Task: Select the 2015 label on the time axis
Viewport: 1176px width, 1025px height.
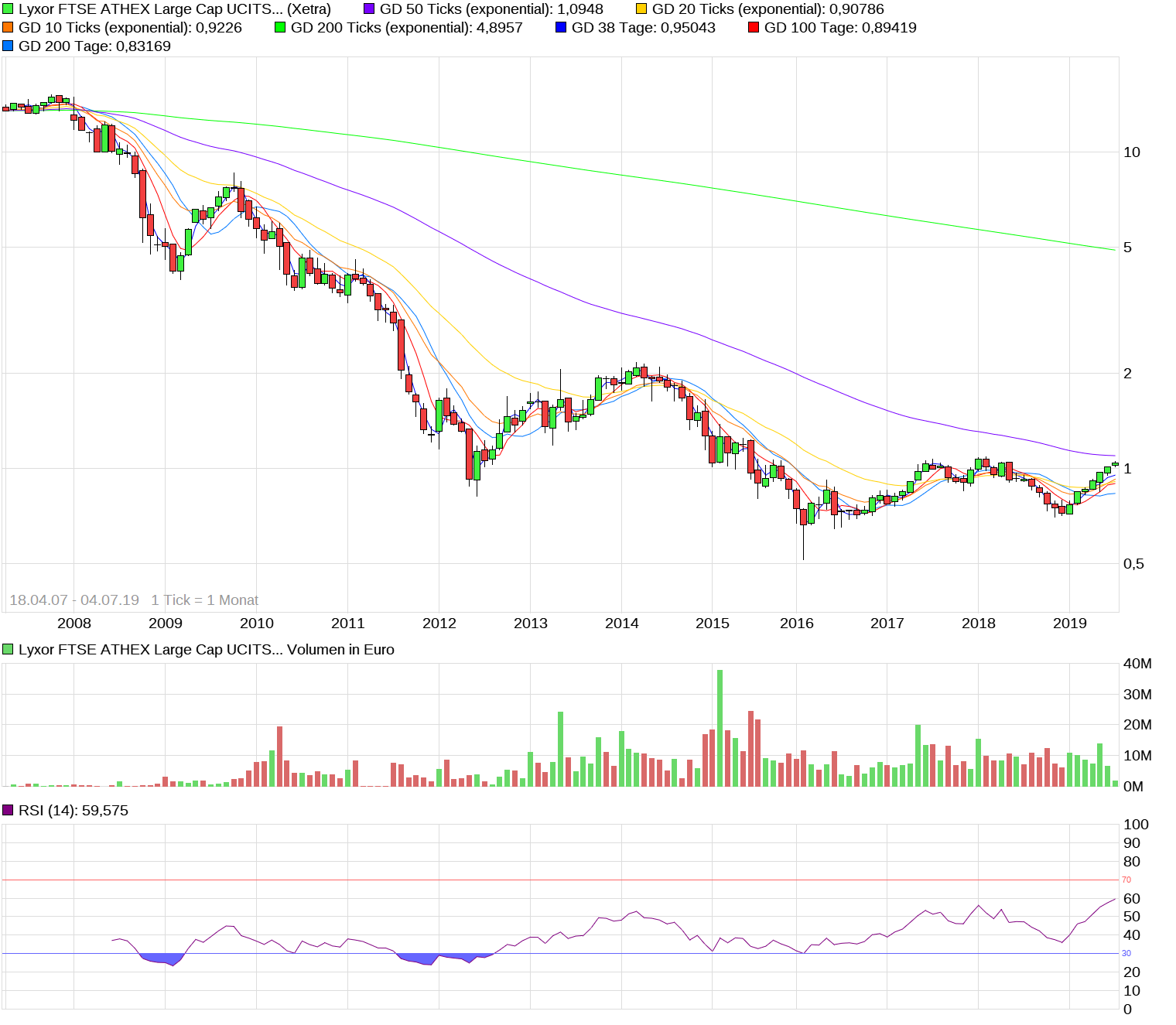Action: [x=713, y=622]
